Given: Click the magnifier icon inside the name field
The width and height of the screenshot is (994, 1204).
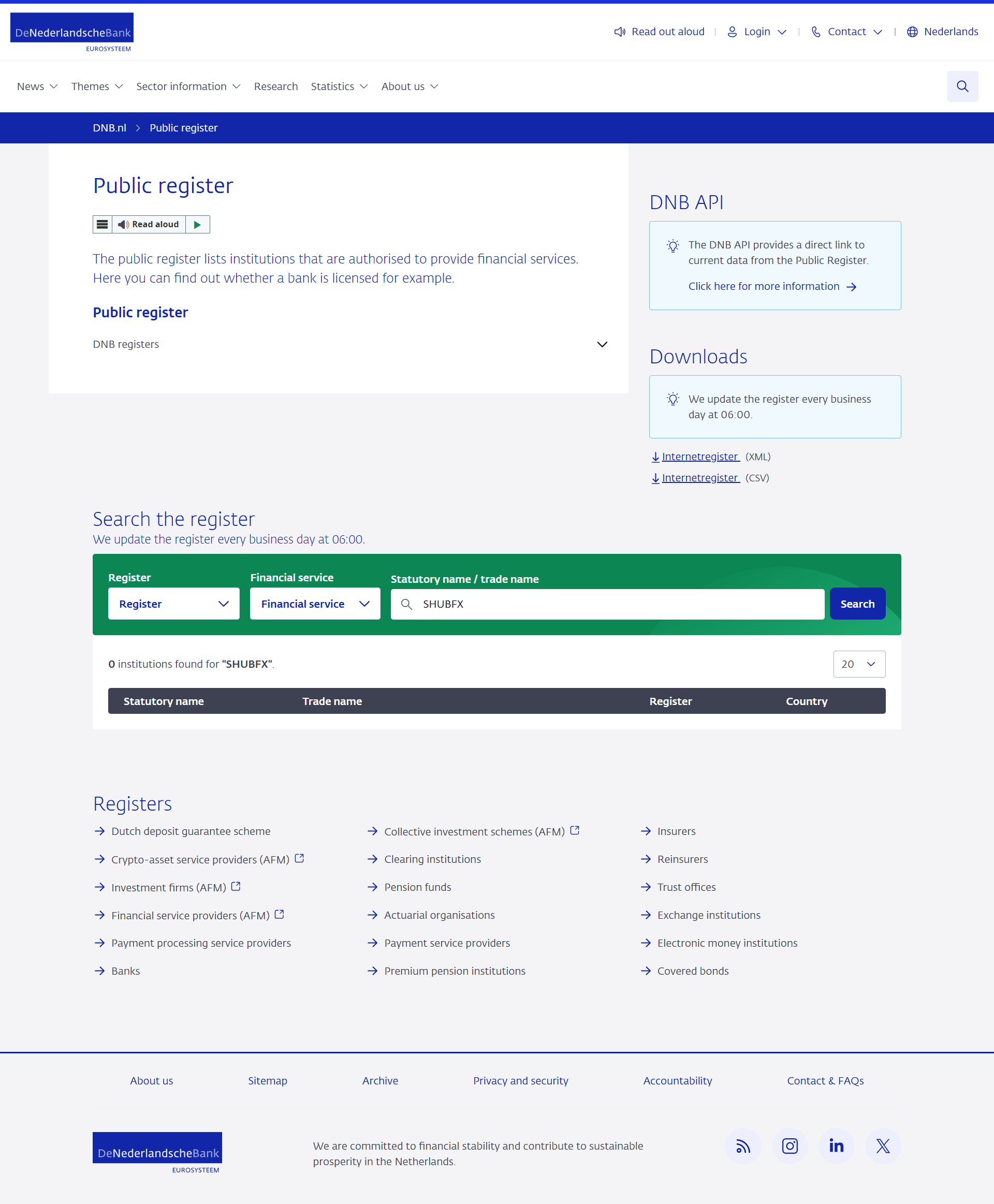Looking at the screenshot, I should (406, 604).
